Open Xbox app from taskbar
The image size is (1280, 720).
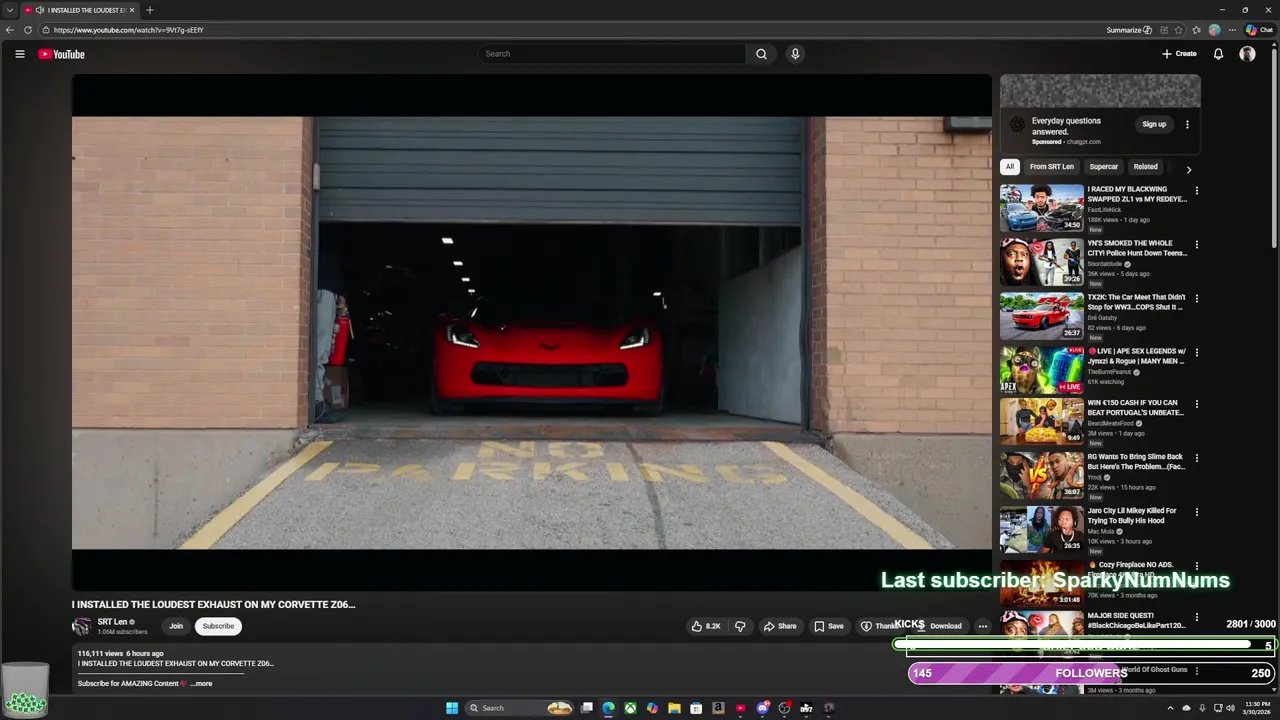630,708
